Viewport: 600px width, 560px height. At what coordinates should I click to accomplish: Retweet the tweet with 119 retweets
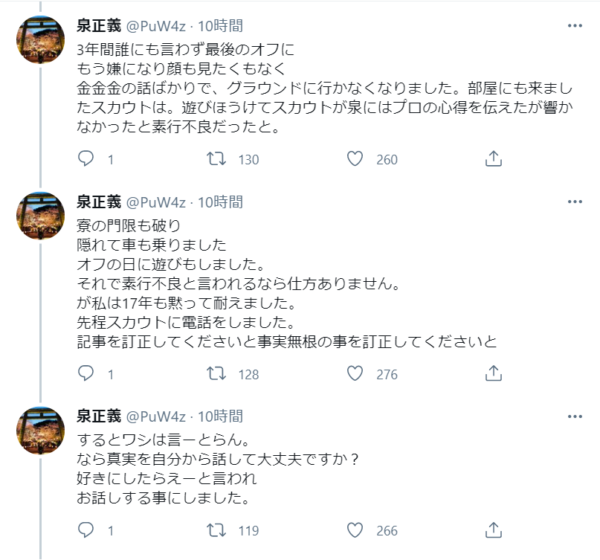[x=214, y=531]
